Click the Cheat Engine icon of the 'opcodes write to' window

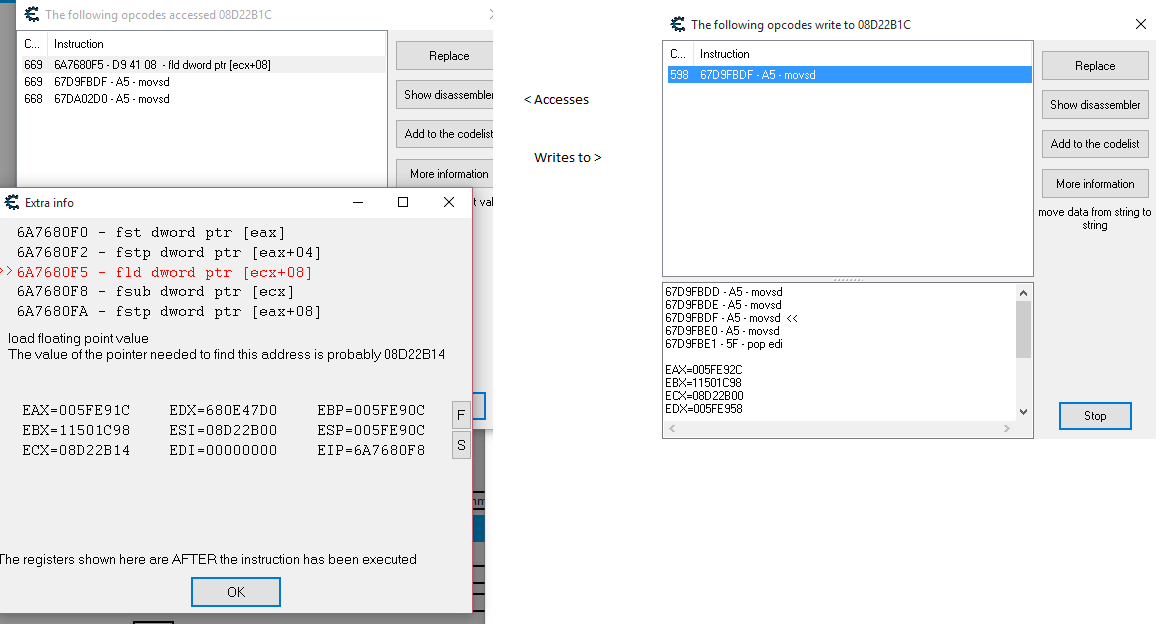(678, 25)
